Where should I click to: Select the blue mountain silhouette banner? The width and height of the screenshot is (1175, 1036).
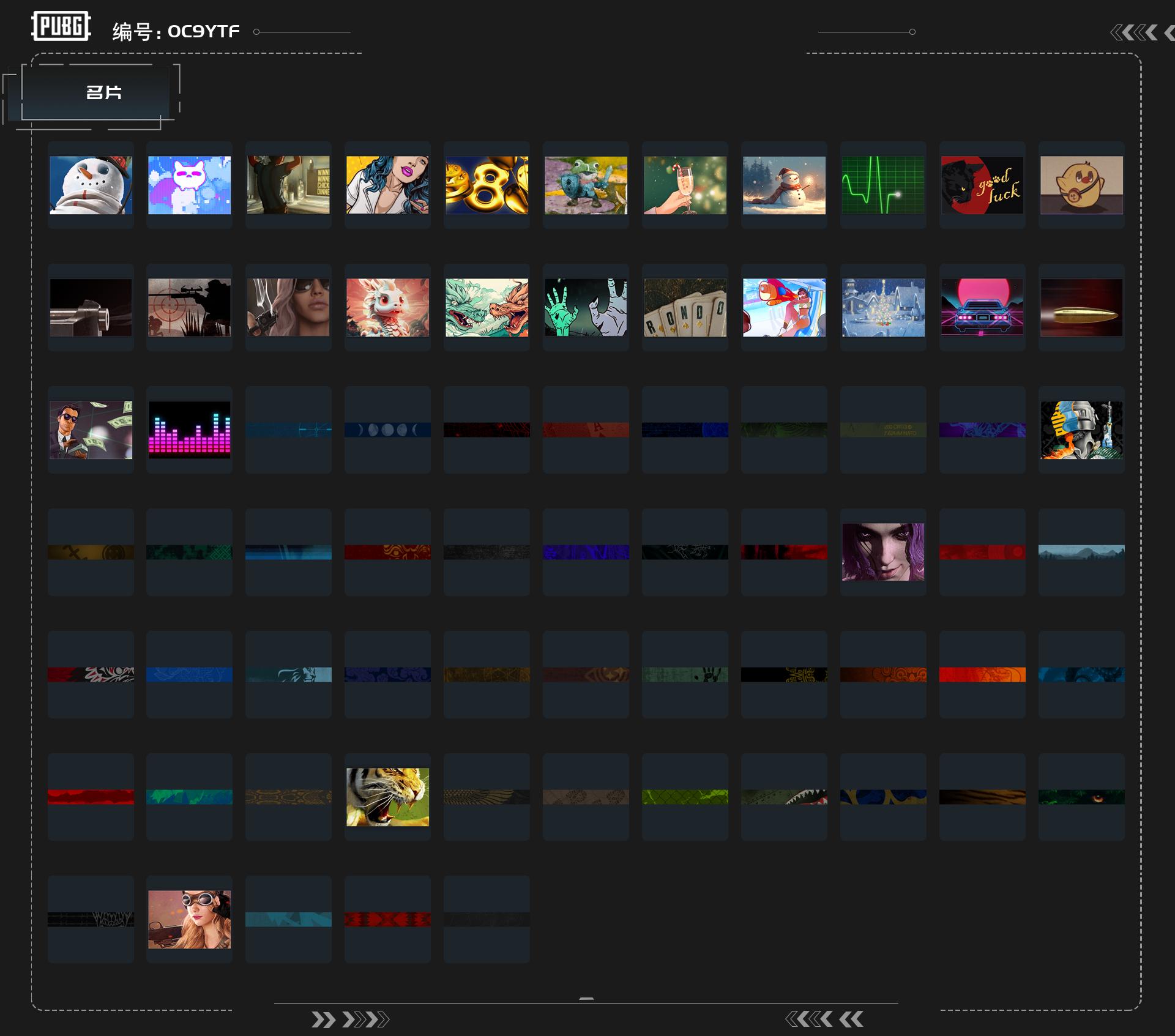[x=1081, y=552]
